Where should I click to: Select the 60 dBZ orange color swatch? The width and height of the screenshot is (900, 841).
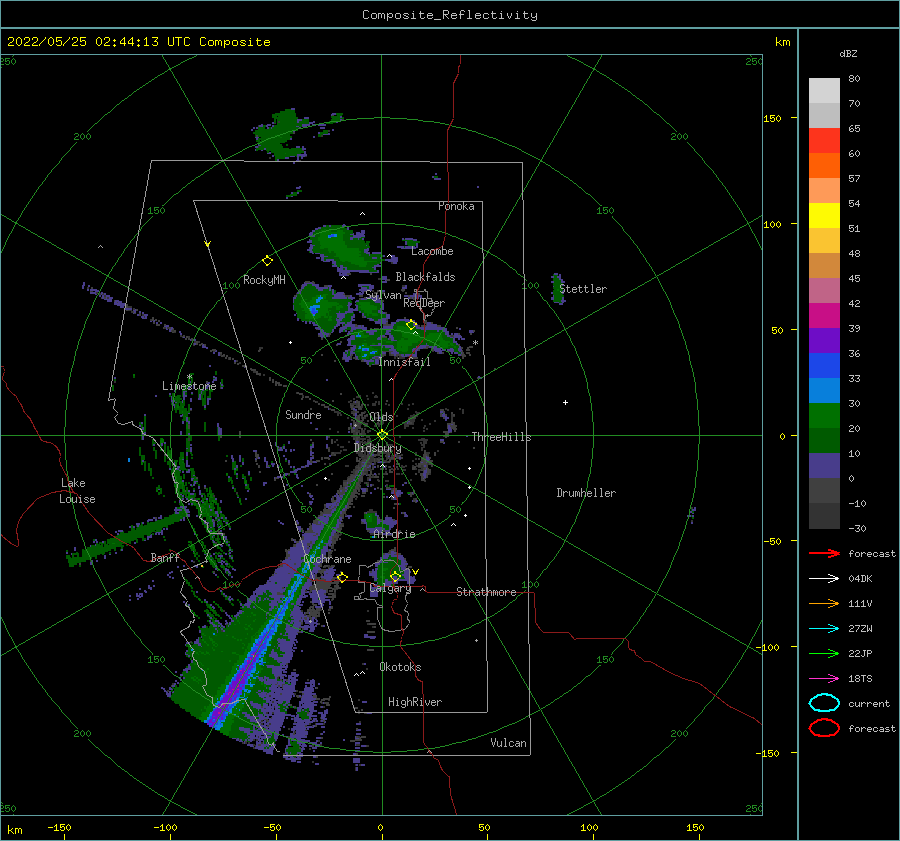pyautogui.click(x=824, y=165)
